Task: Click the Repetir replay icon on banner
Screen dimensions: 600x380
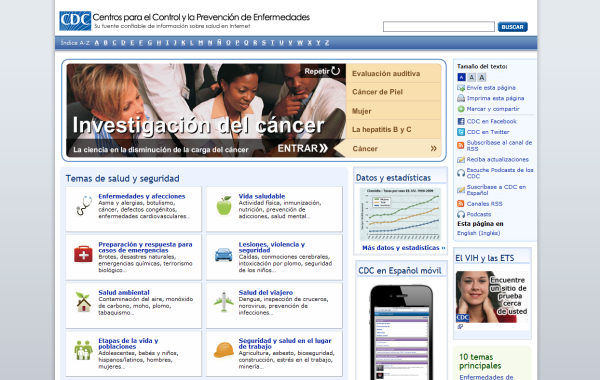Action: pos(336,71)
